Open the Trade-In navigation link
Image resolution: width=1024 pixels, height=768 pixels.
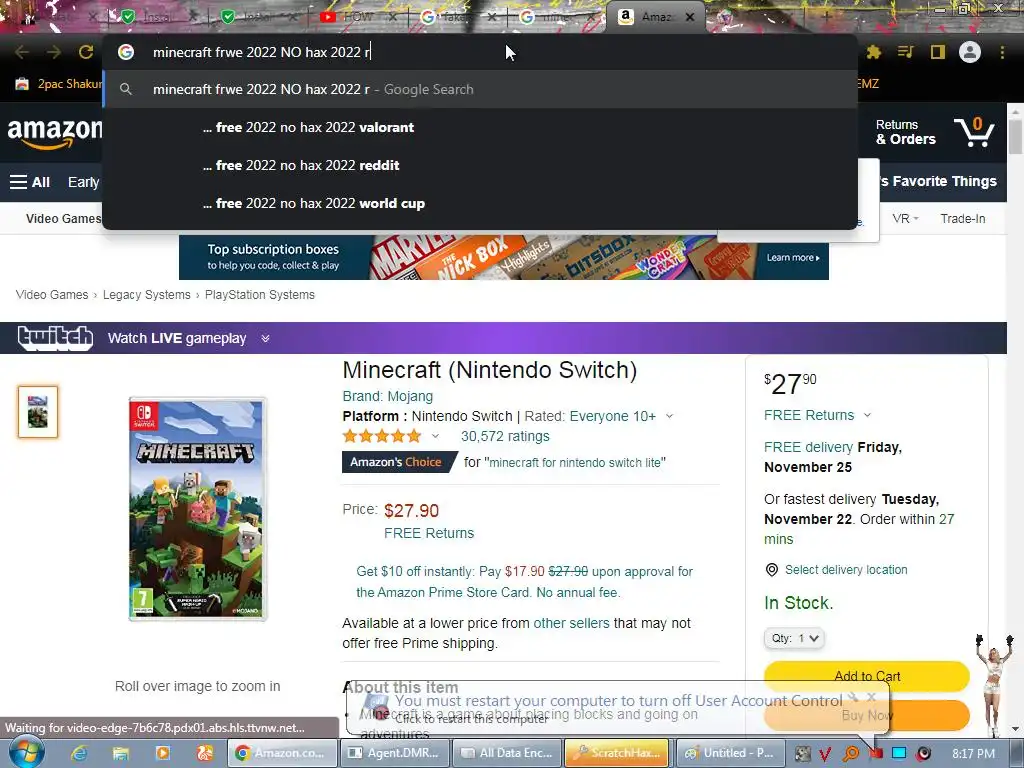pos(963,219)
